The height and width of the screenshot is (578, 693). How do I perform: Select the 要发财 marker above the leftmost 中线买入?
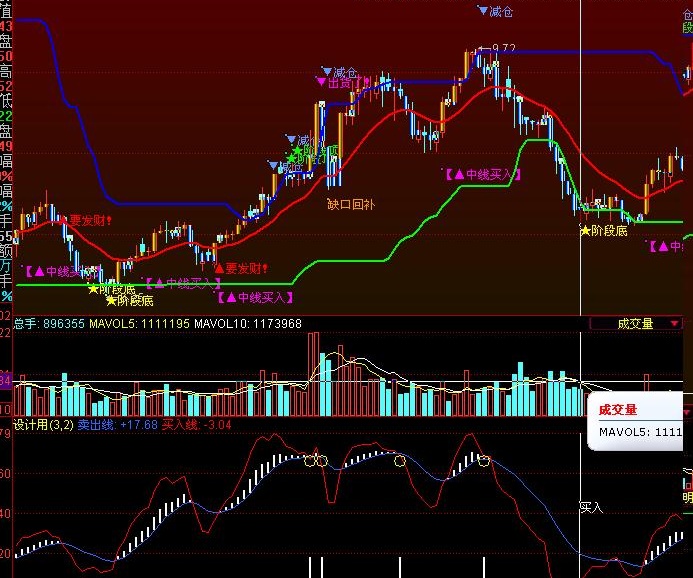click(85, 220)
